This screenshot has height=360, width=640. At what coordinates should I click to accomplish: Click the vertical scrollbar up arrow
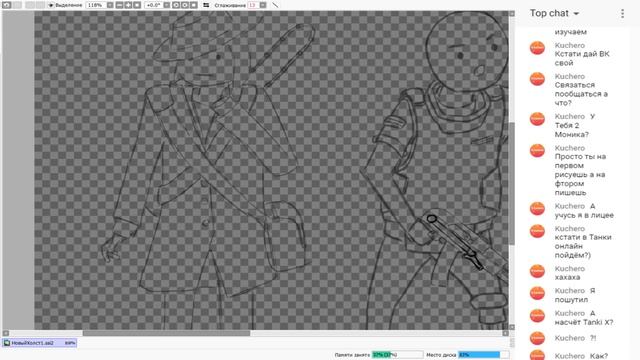512,14
